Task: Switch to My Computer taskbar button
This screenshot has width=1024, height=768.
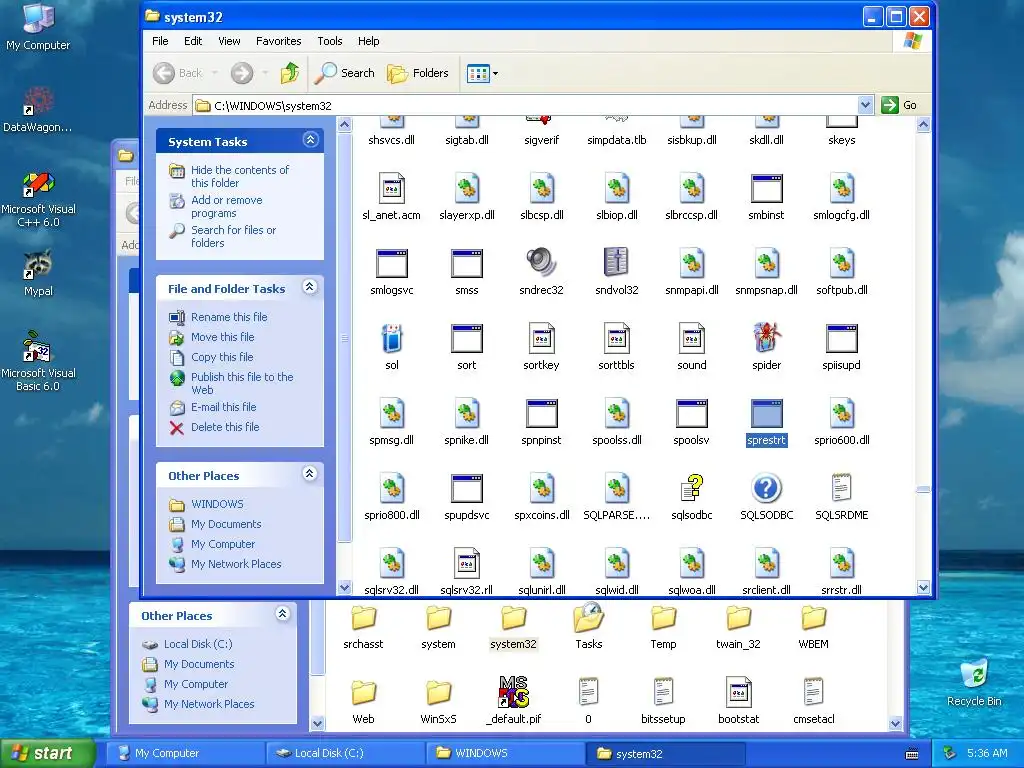Action: click(185, 753)
